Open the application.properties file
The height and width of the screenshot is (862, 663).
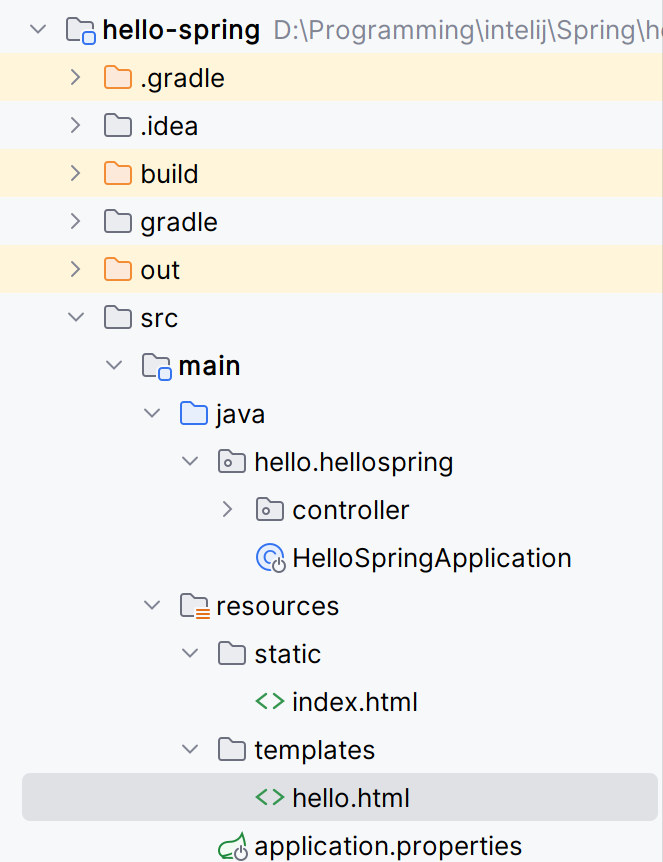(x=388, y=846)
